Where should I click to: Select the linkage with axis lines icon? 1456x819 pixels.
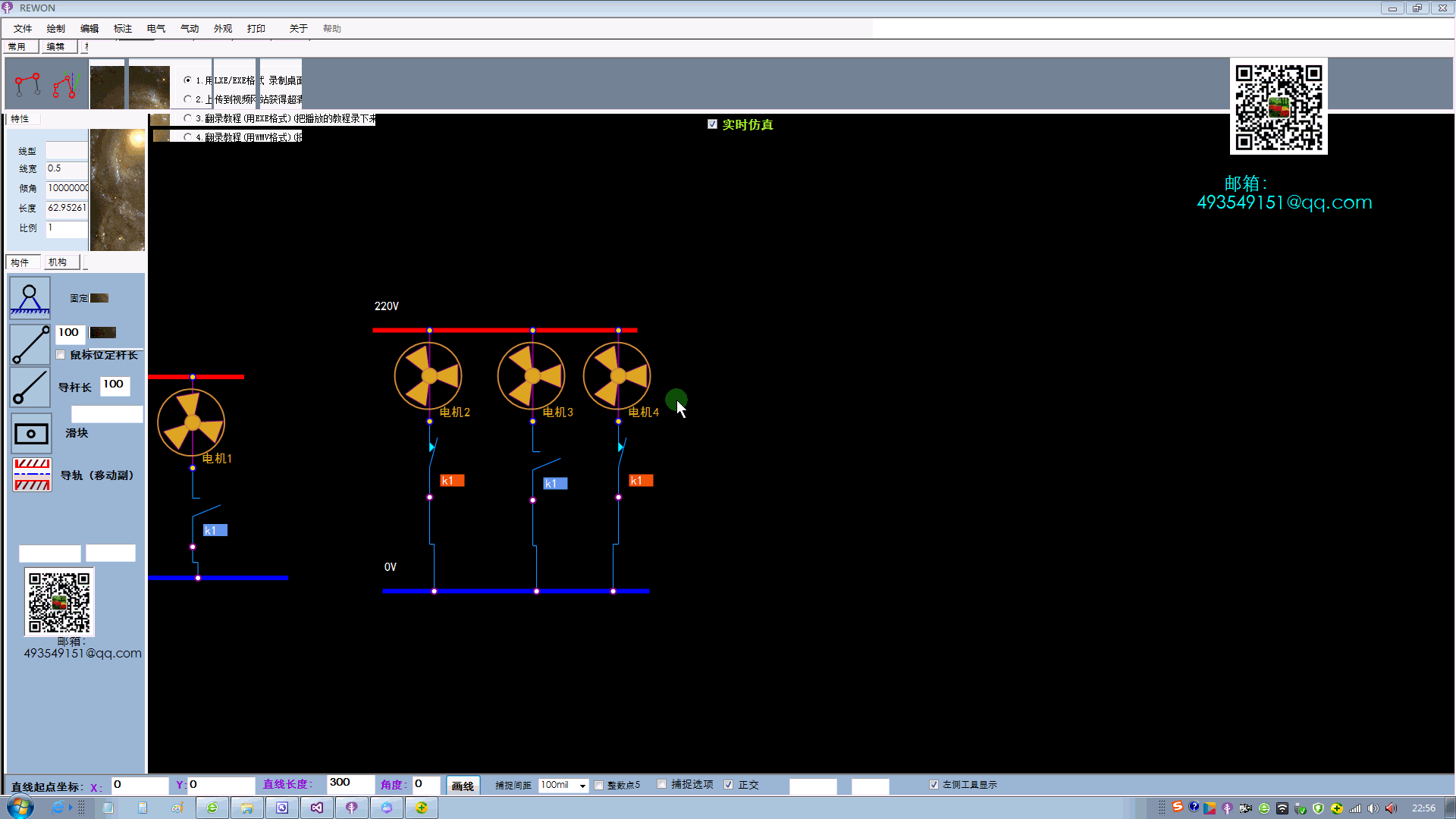pos(67,85)
